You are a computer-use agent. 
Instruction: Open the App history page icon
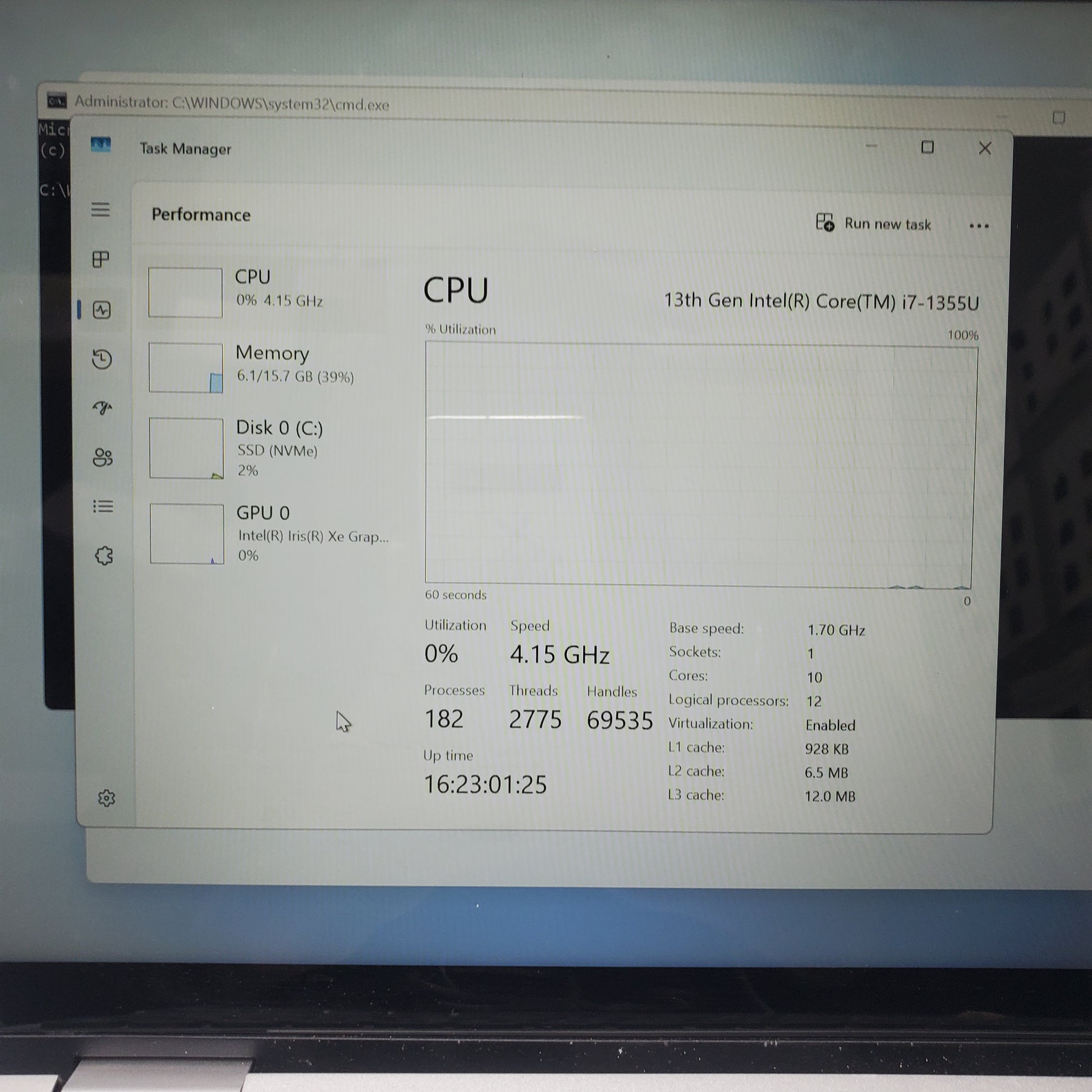(102, 359)
